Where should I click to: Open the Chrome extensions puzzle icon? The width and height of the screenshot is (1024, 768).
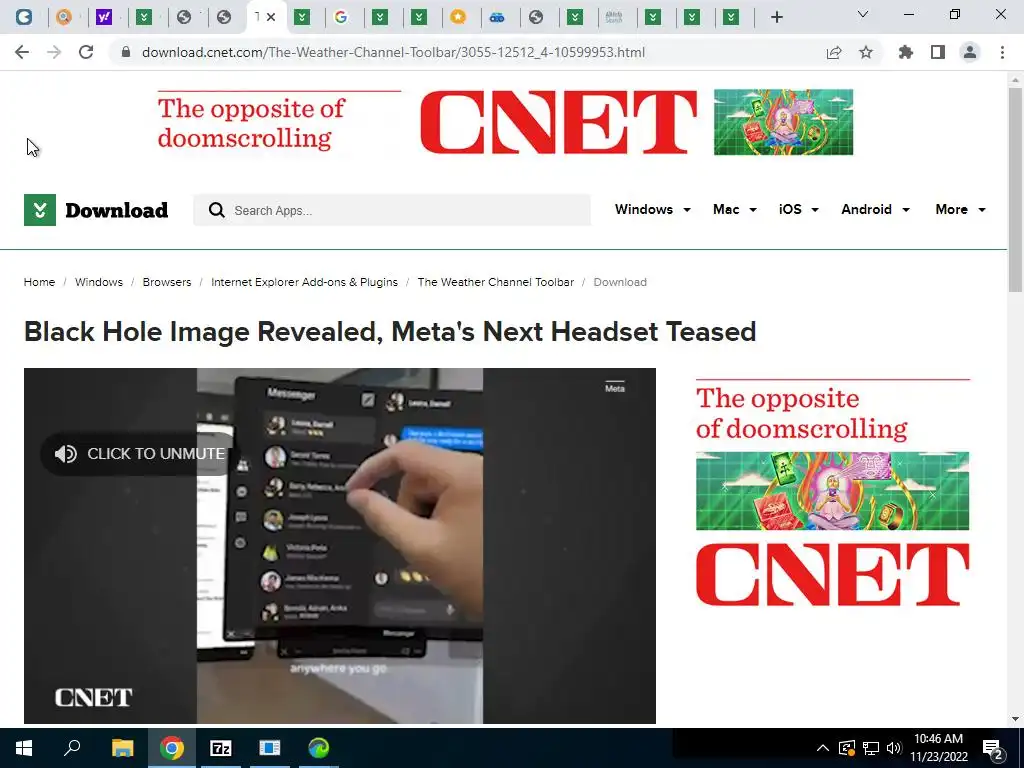coord(906,52)
